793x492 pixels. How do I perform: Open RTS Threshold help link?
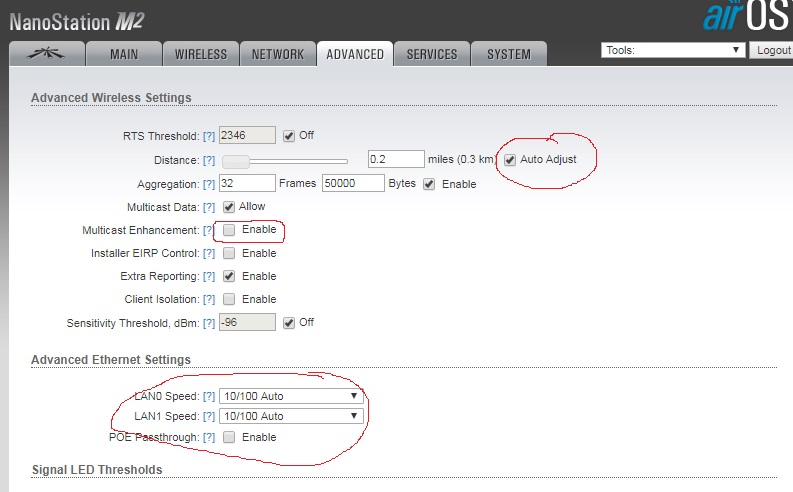[x=209, y=136]
